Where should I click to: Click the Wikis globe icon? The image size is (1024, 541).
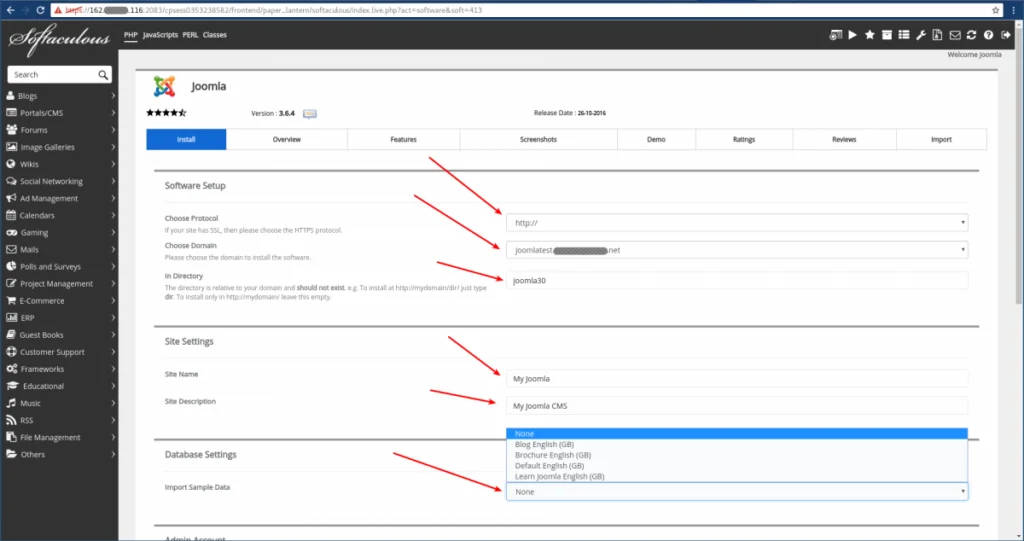10,164
